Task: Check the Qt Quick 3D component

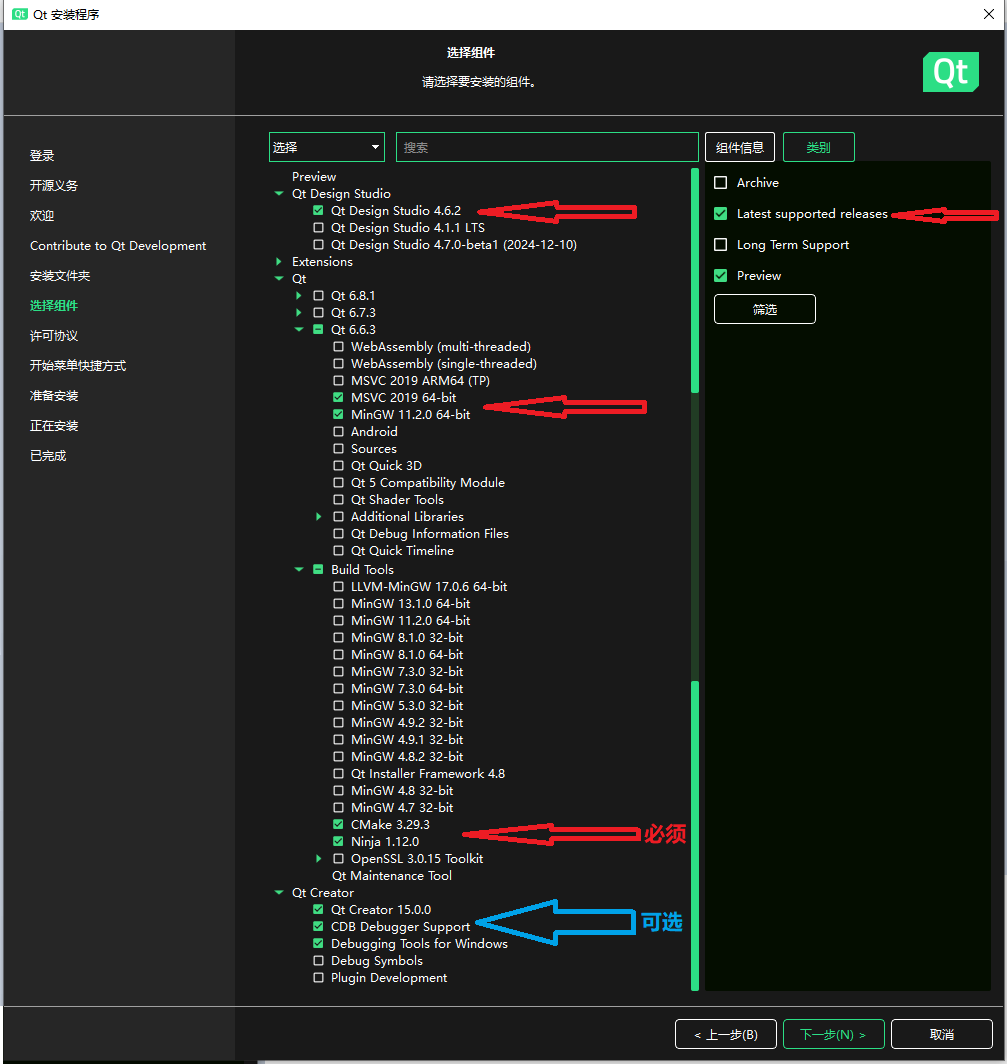Action: [338, 465]
